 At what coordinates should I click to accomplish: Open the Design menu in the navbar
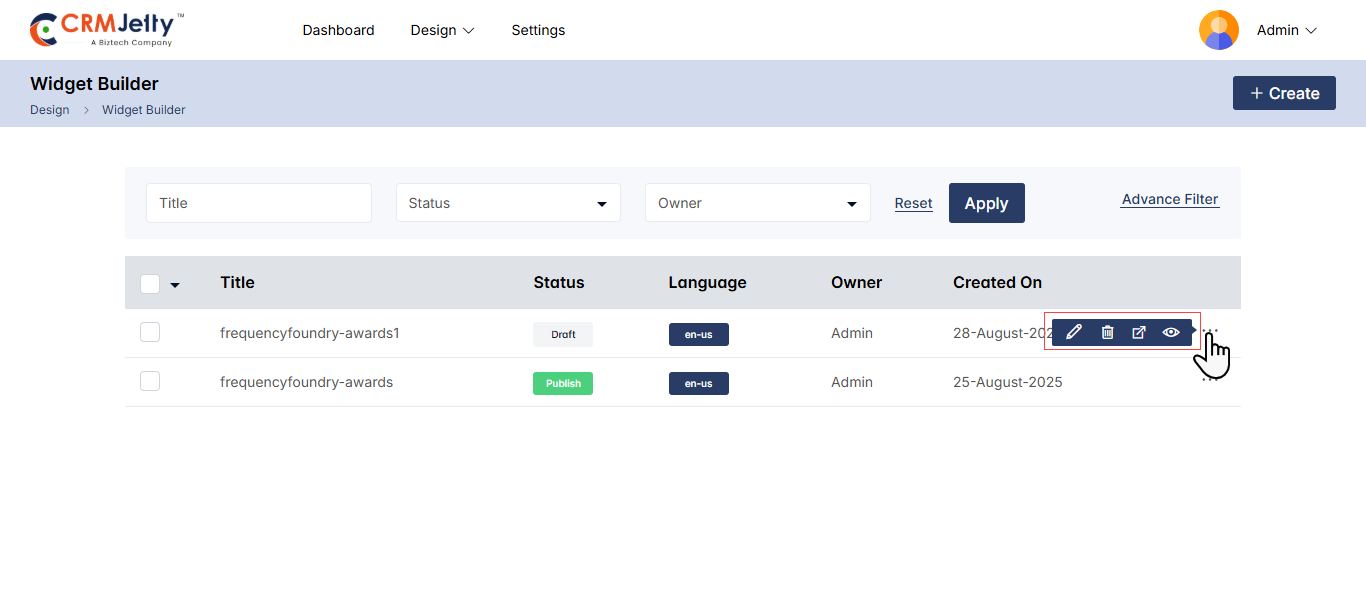pyautogui.click(x=442, y=30)
